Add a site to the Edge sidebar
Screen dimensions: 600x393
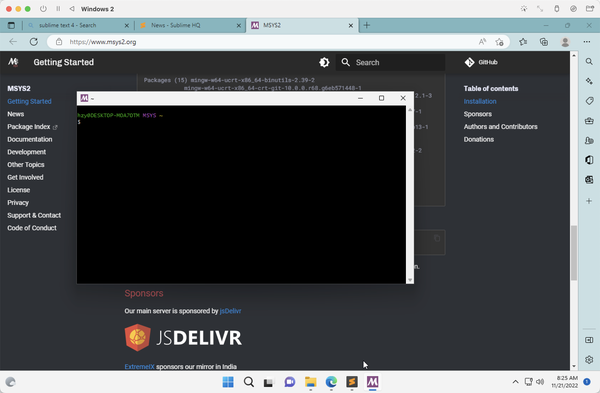click(589, 201)
